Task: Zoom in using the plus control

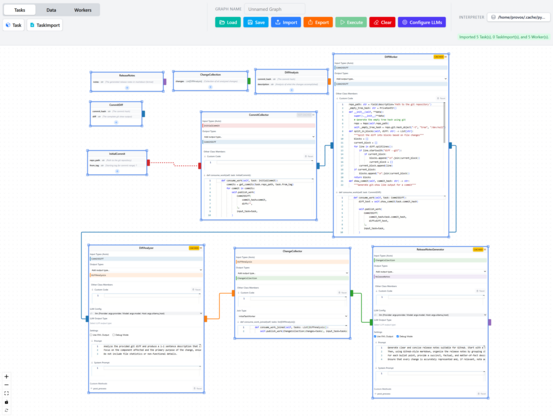Action: tap(6, 376)
